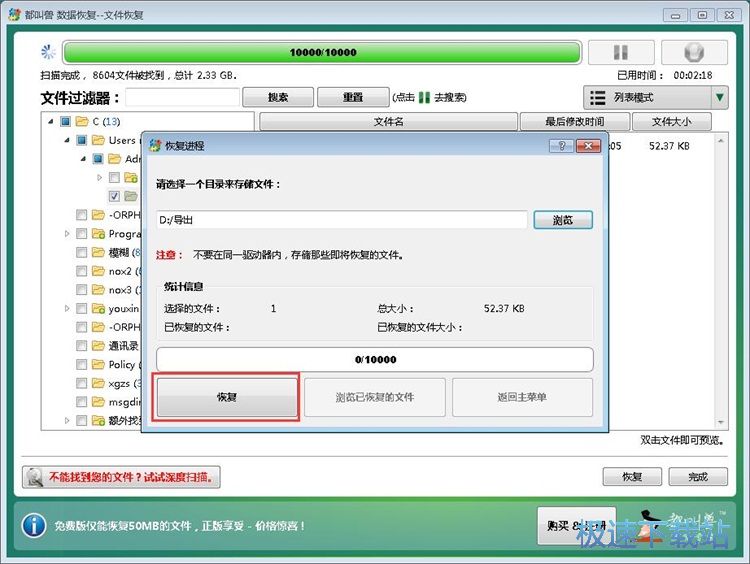Click the Reset (重置) button

353,97
